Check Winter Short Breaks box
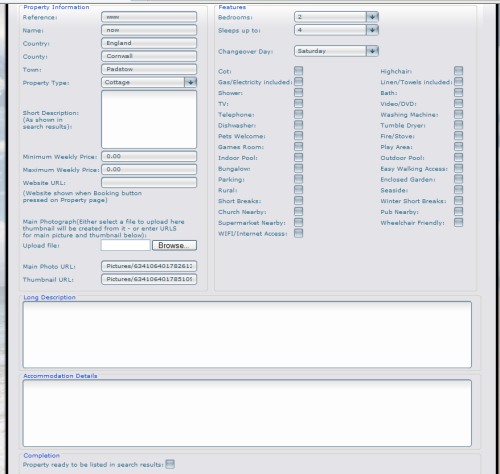The image size is (500, 474). [459, 201]
